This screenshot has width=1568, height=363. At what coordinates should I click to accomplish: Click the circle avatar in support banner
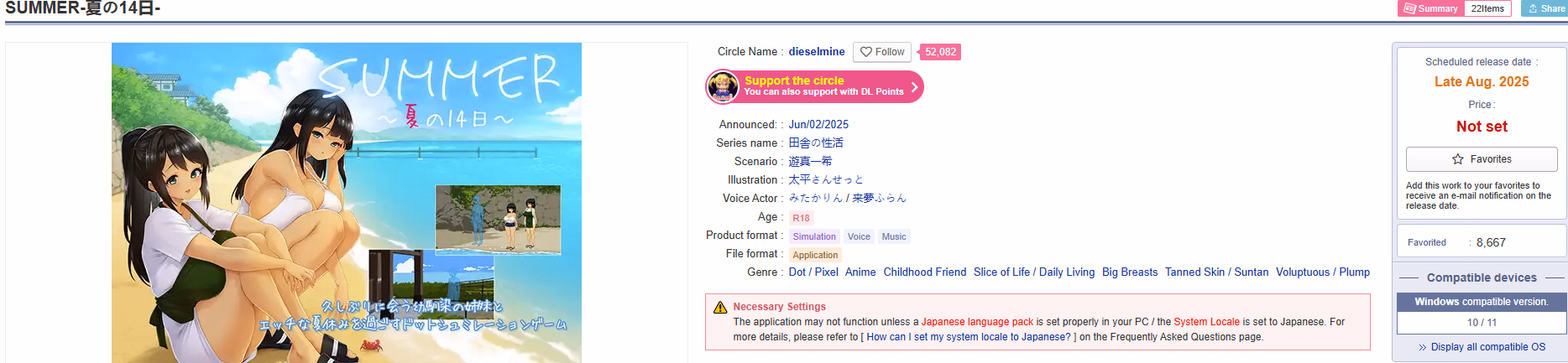723,86
